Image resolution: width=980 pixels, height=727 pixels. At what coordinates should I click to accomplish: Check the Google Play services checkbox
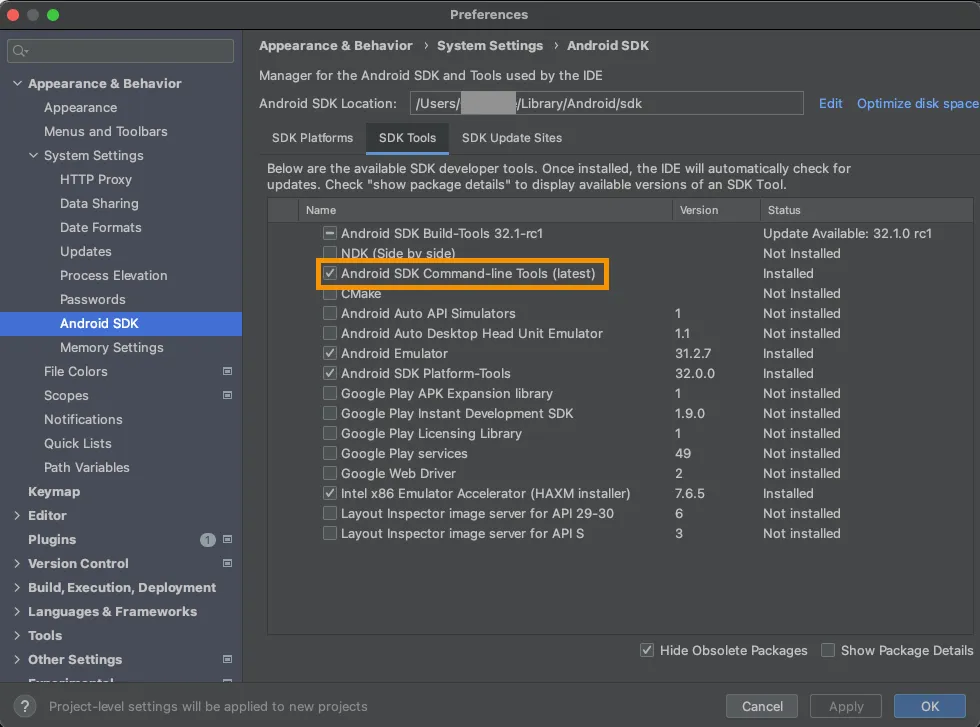click(329, 453)
